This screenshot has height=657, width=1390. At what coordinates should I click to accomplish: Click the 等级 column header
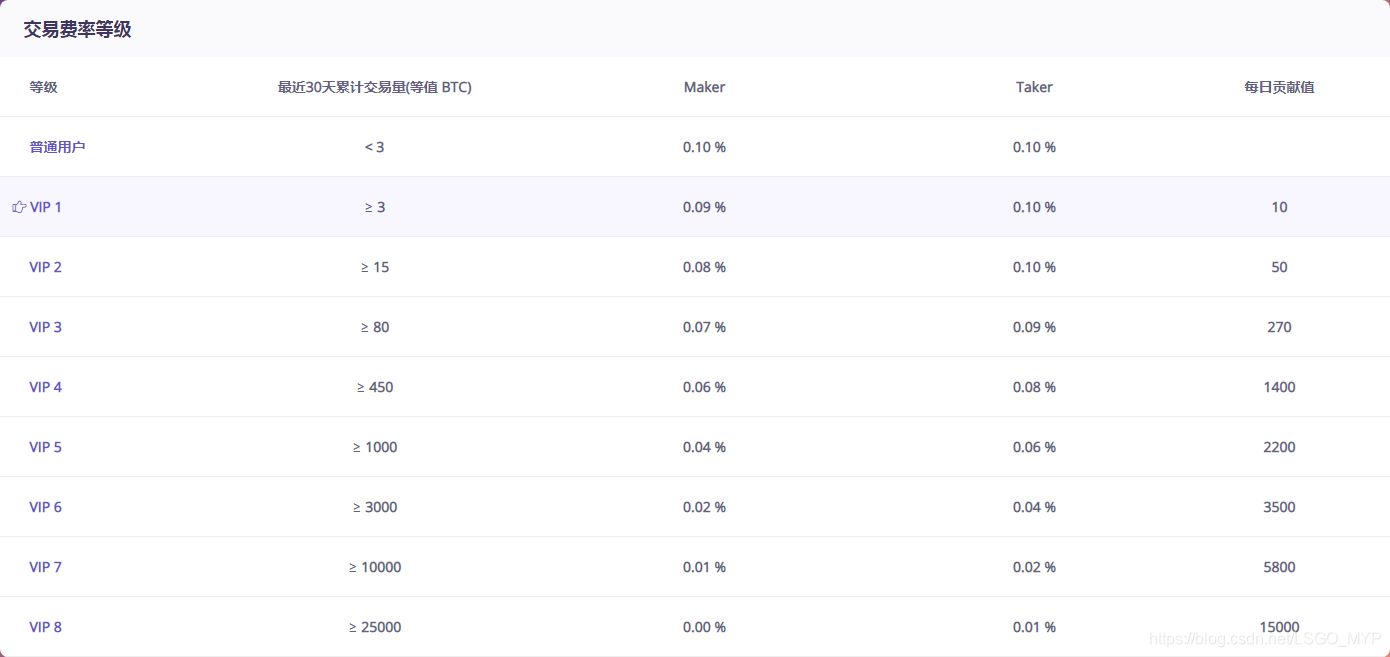[43, 87]
